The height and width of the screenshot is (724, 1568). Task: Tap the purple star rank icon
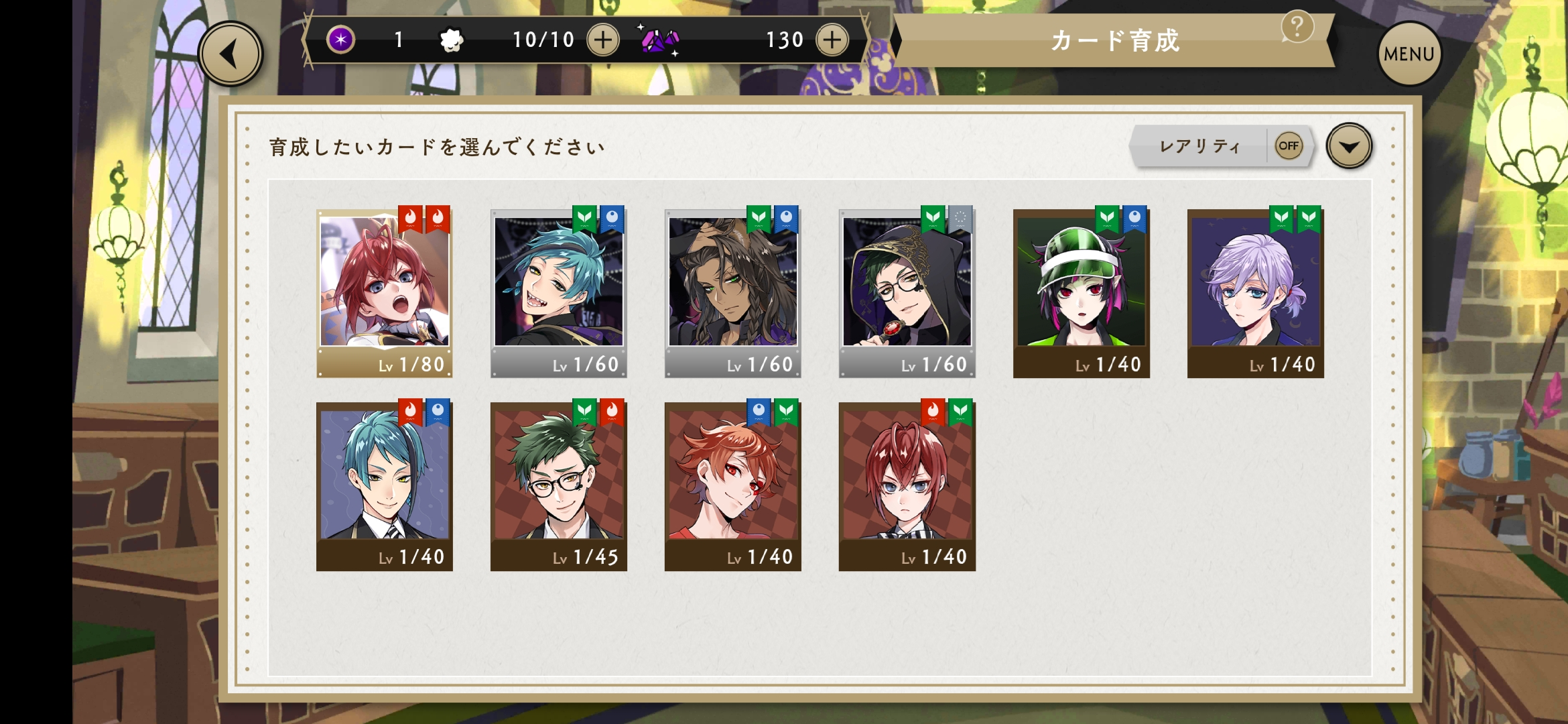[x=341, y=40]
